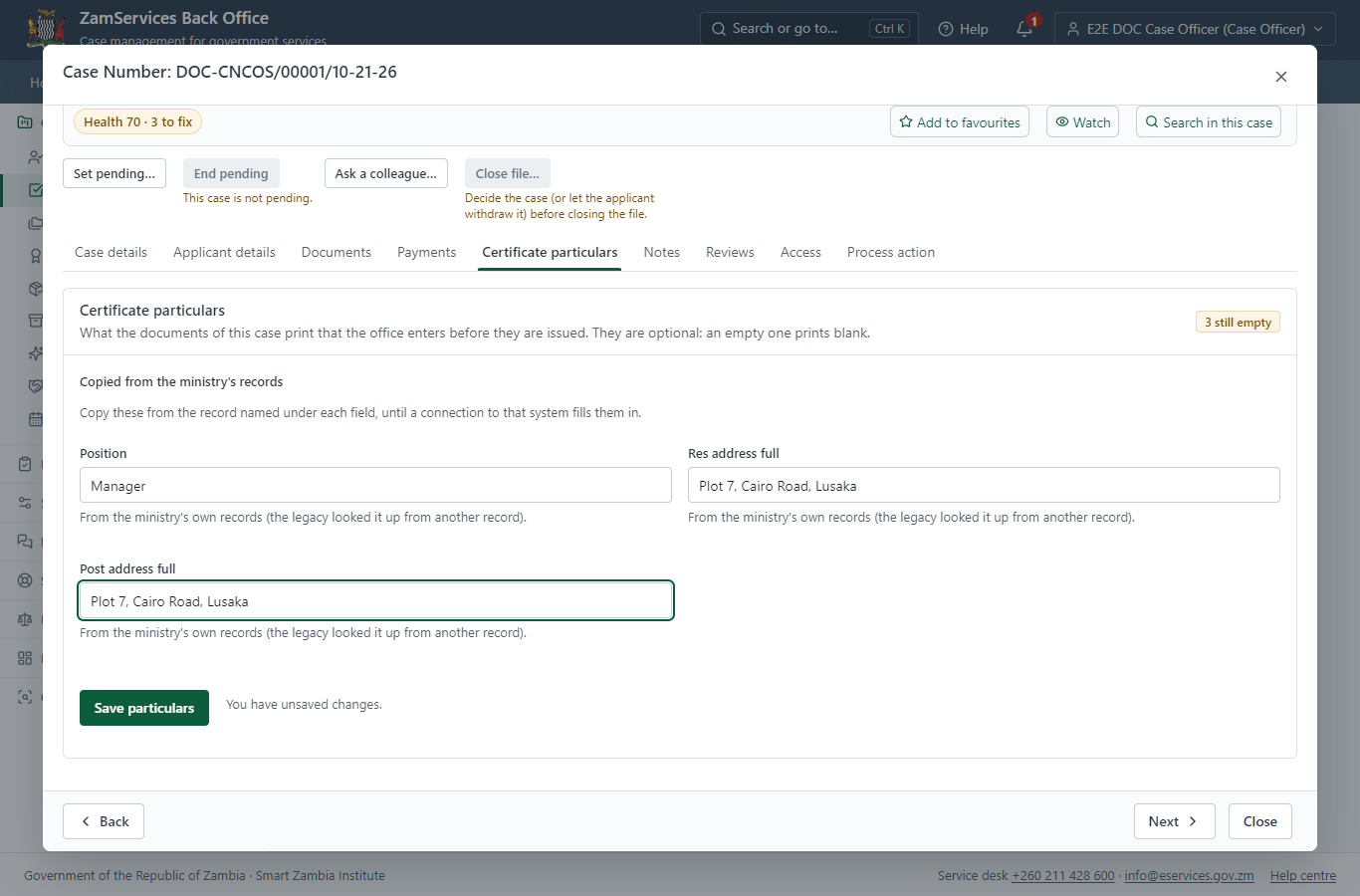Open the notifications bell
The width and height of the screenshot is (1360, 896).
coord(1024,29)
